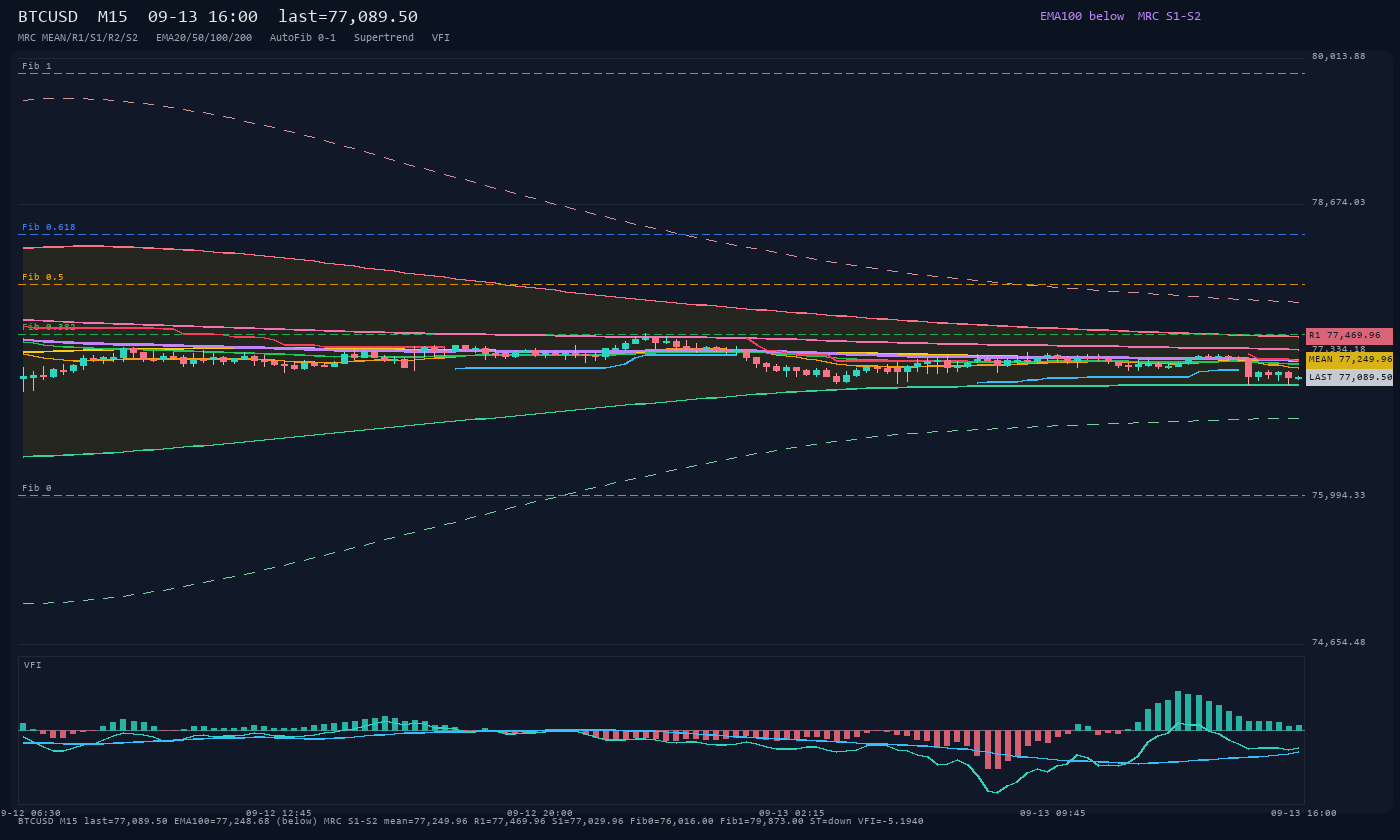Click the 74,654.48 price axis value

pos(1338,642)
